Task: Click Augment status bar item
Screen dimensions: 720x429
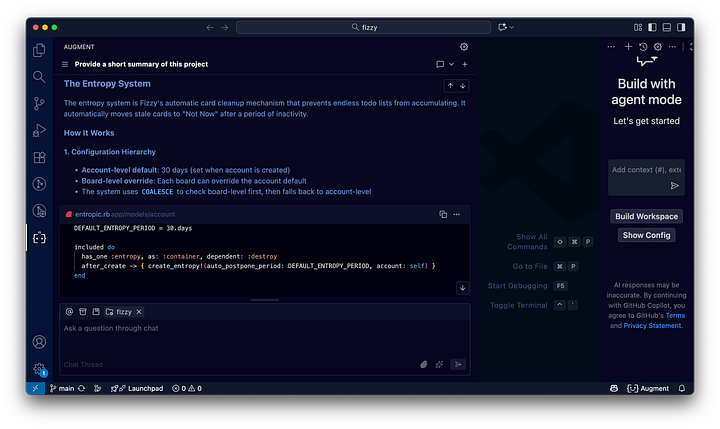Action: point(648,389)
